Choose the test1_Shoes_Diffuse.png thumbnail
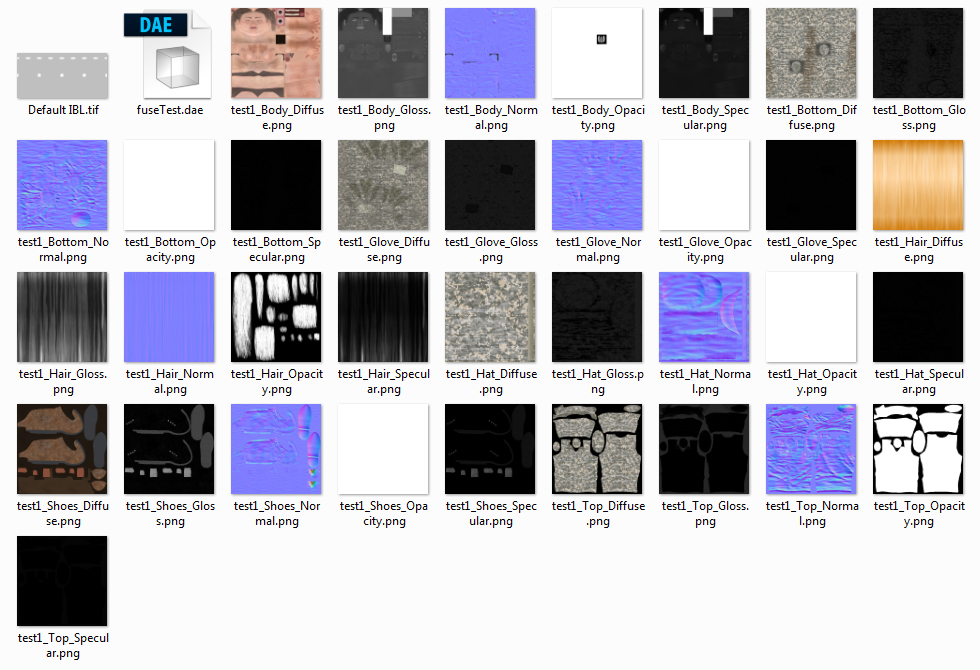 coord(62,449)
